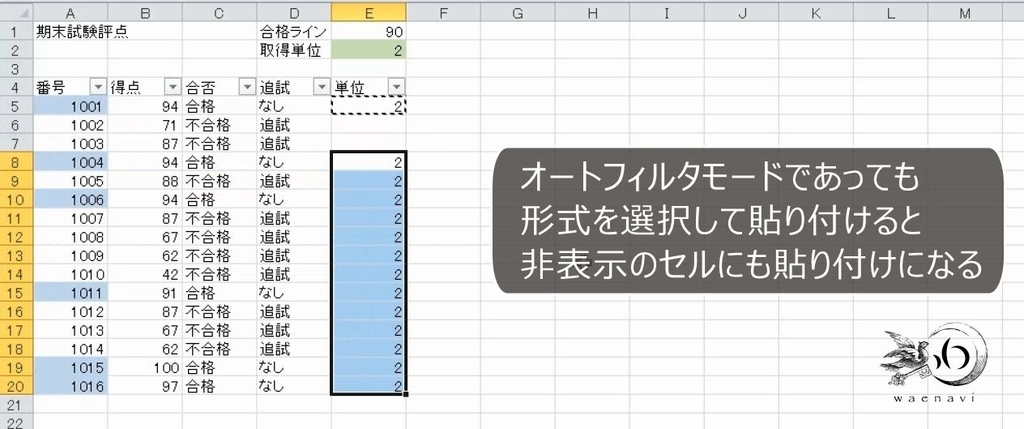Select row 1 header
This screenshot has width=1024, height=429.
(x=16, y=31)
